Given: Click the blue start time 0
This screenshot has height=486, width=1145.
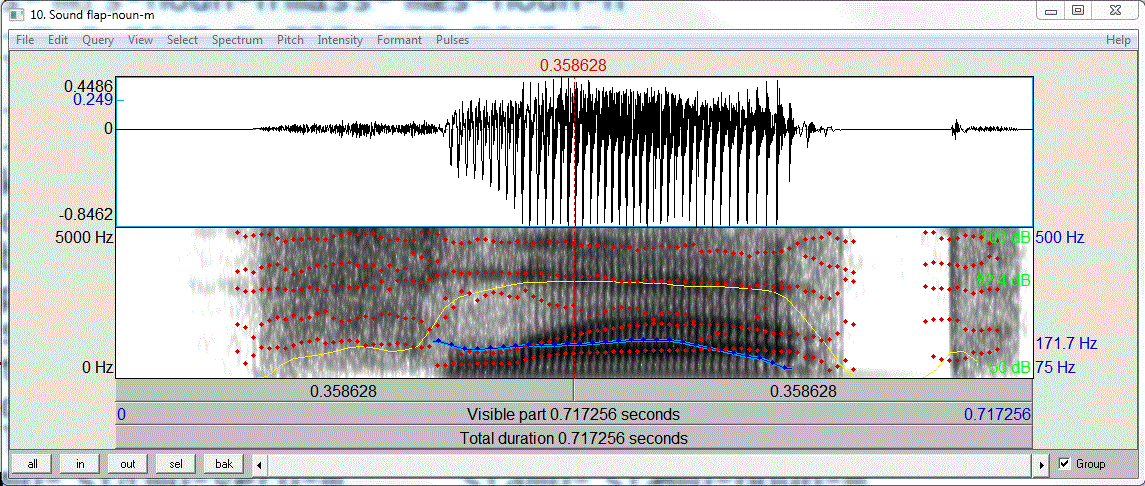Looking at the screenshot, I should (x=121, y=414).
